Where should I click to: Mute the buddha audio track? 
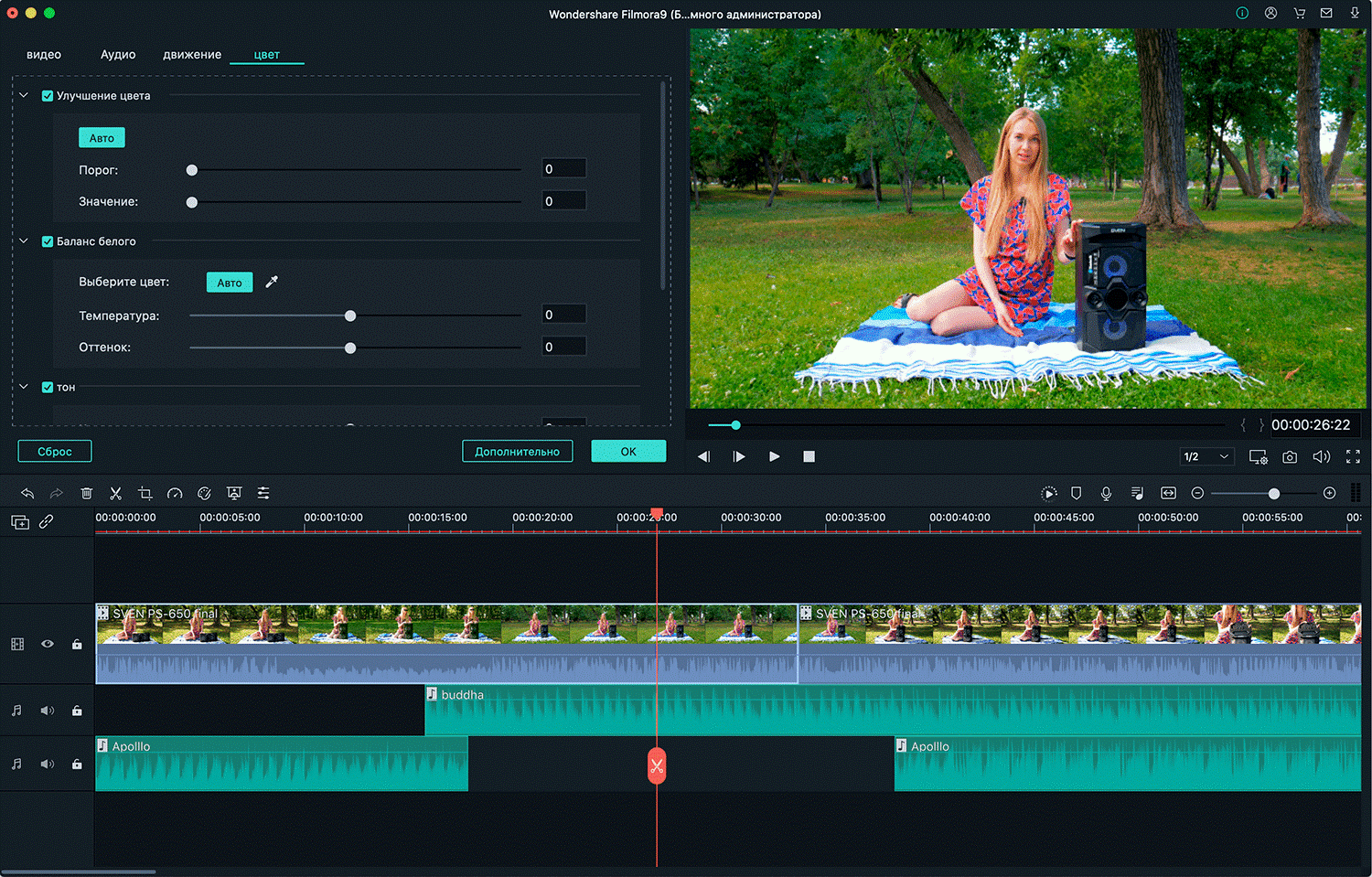coord(48,711)
